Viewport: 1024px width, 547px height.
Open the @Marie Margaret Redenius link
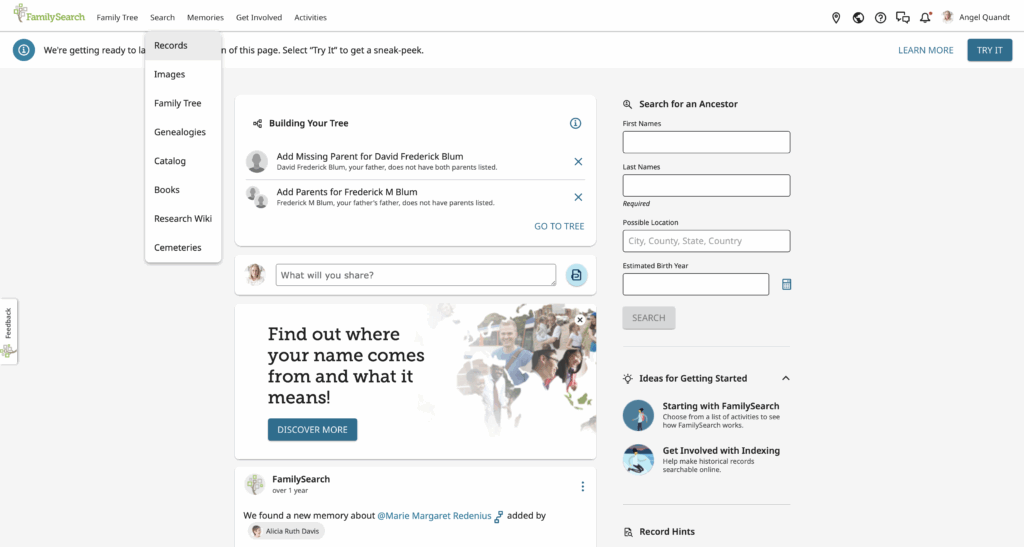[x=434, y=516]
